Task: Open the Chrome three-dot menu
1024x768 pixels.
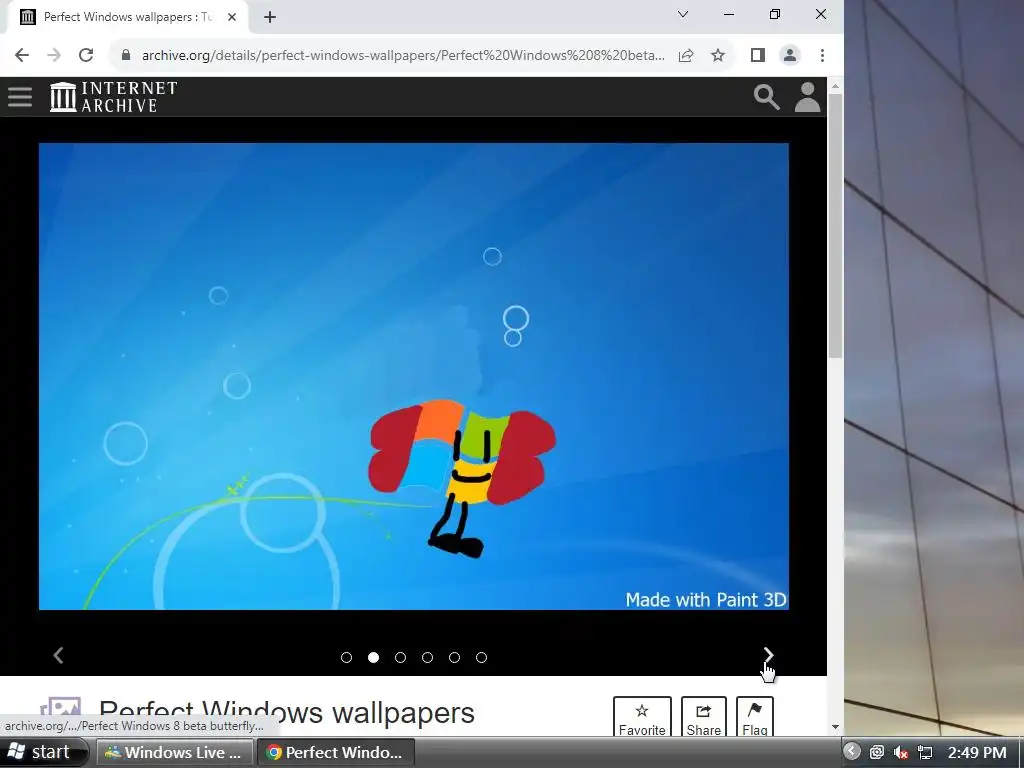Action: [x=822, y=55]
